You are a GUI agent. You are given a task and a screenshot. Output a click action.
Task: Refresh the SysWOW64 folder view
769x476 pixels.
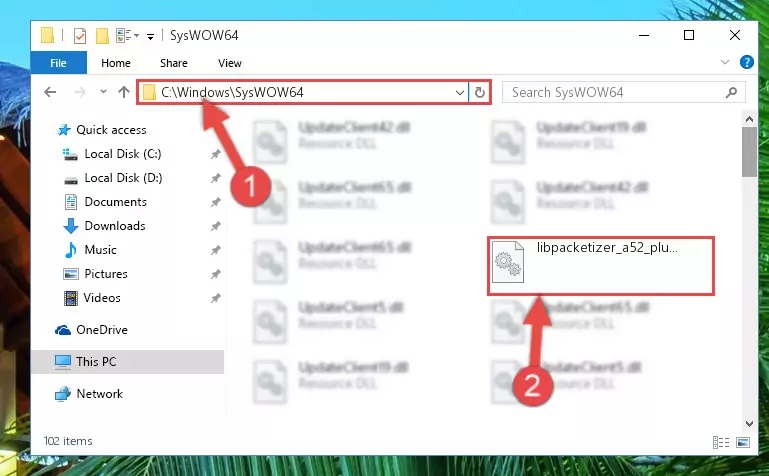click(480, 93)
